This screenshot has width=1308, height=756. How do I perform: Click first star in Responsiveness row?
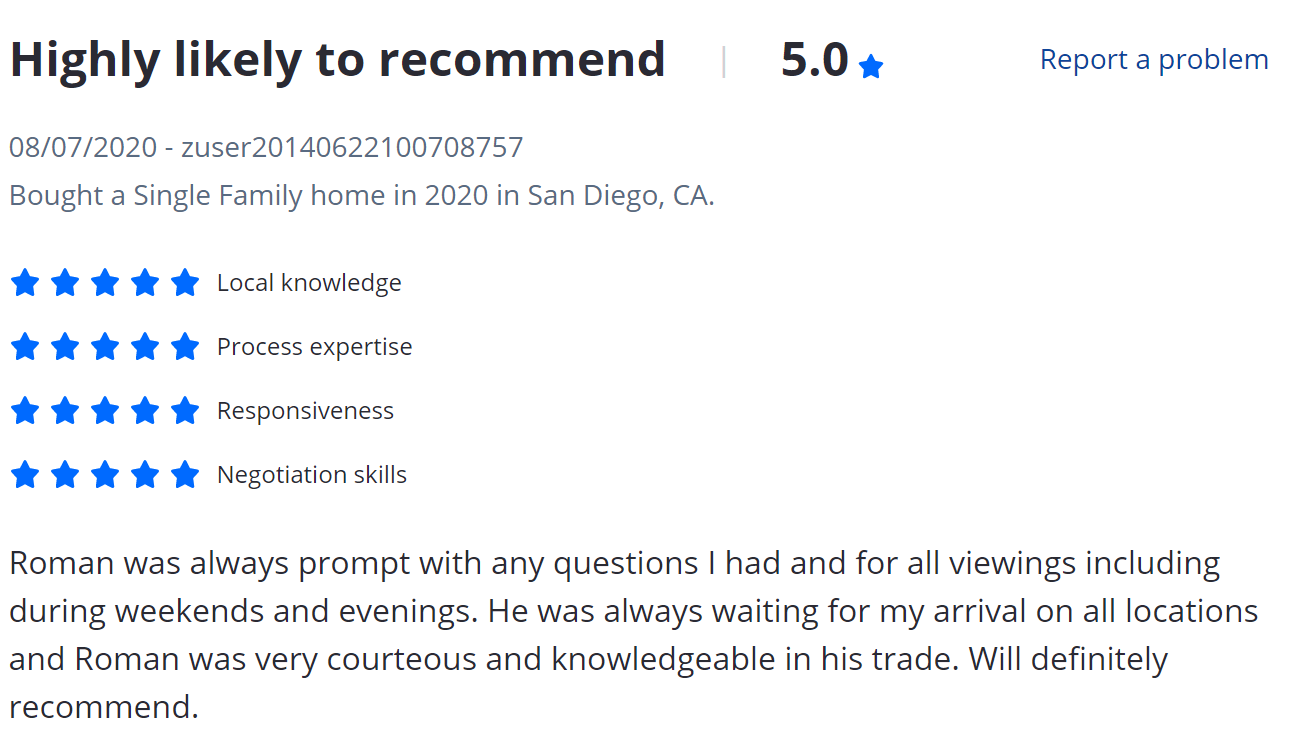pos(25,411)
